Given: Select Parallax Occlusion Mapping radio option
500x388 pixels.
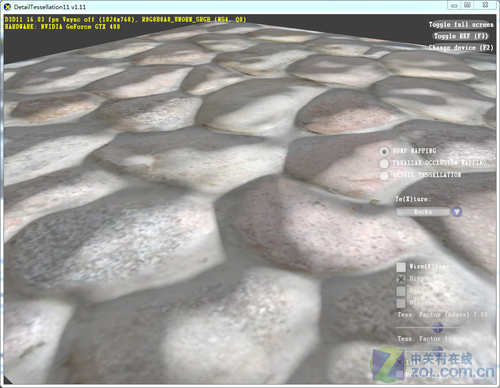Looking at the screenshot, I should (x=384, y=163).
